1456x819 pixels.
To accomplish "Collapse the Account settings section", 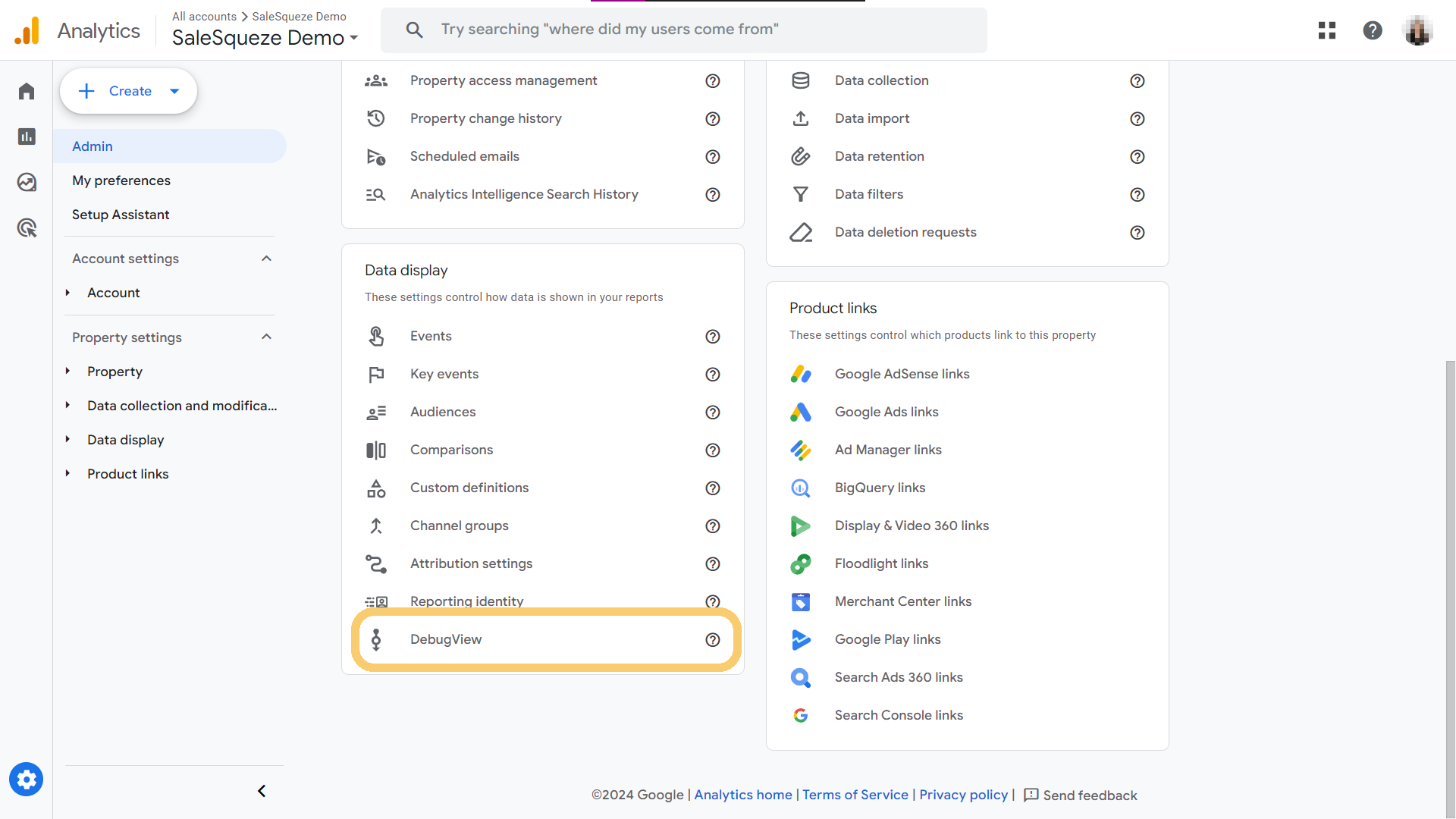I will pos(266,259).
